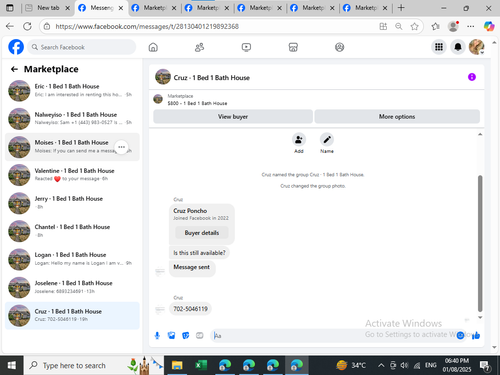Open options menu for the Moises chat
The width and height of the screenshot is (500, 375).
coord(122,147)
